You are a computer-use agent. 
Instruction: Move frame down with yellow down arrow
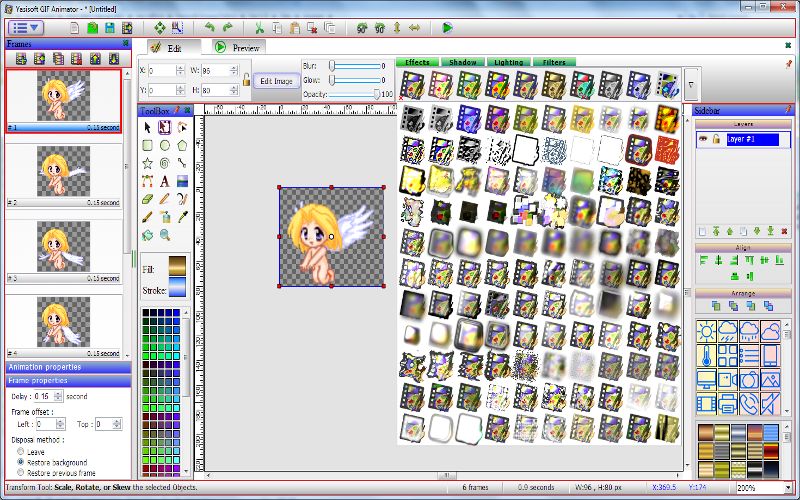(113, 59)
